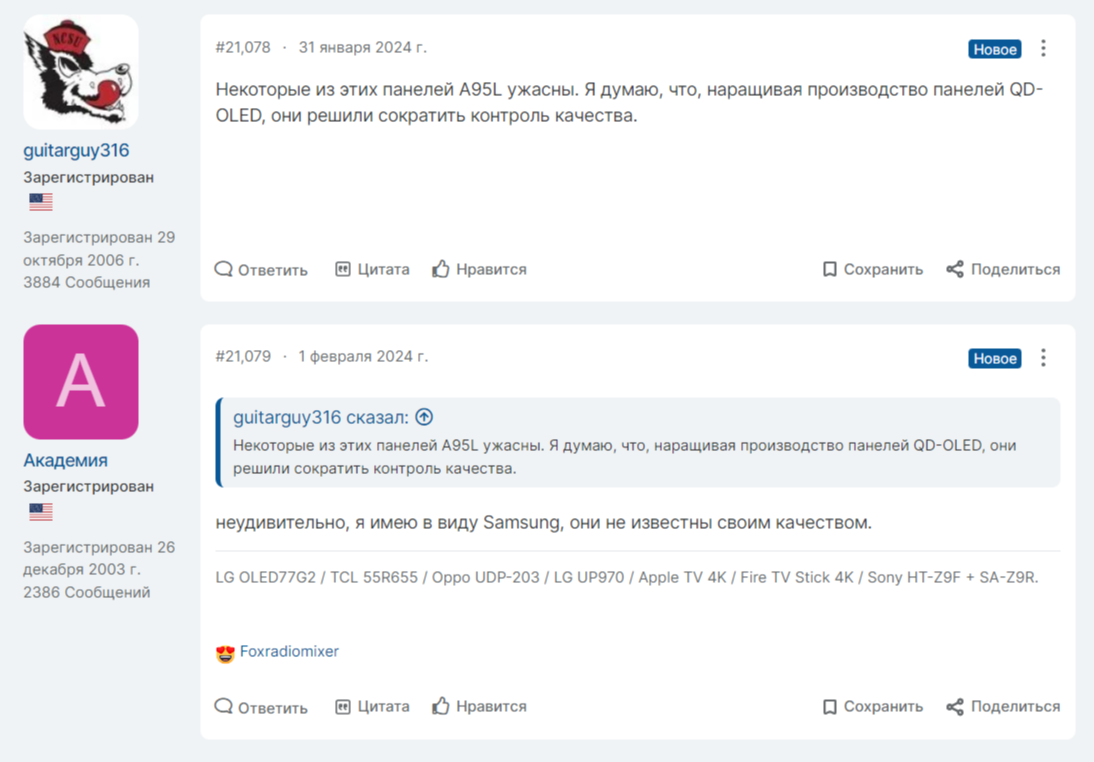This screenshot has height=762, width=1094.
Task: Like guitarguy316's post with thumbs-up icon
Action: pyautogui.click(x=441, y=269)
